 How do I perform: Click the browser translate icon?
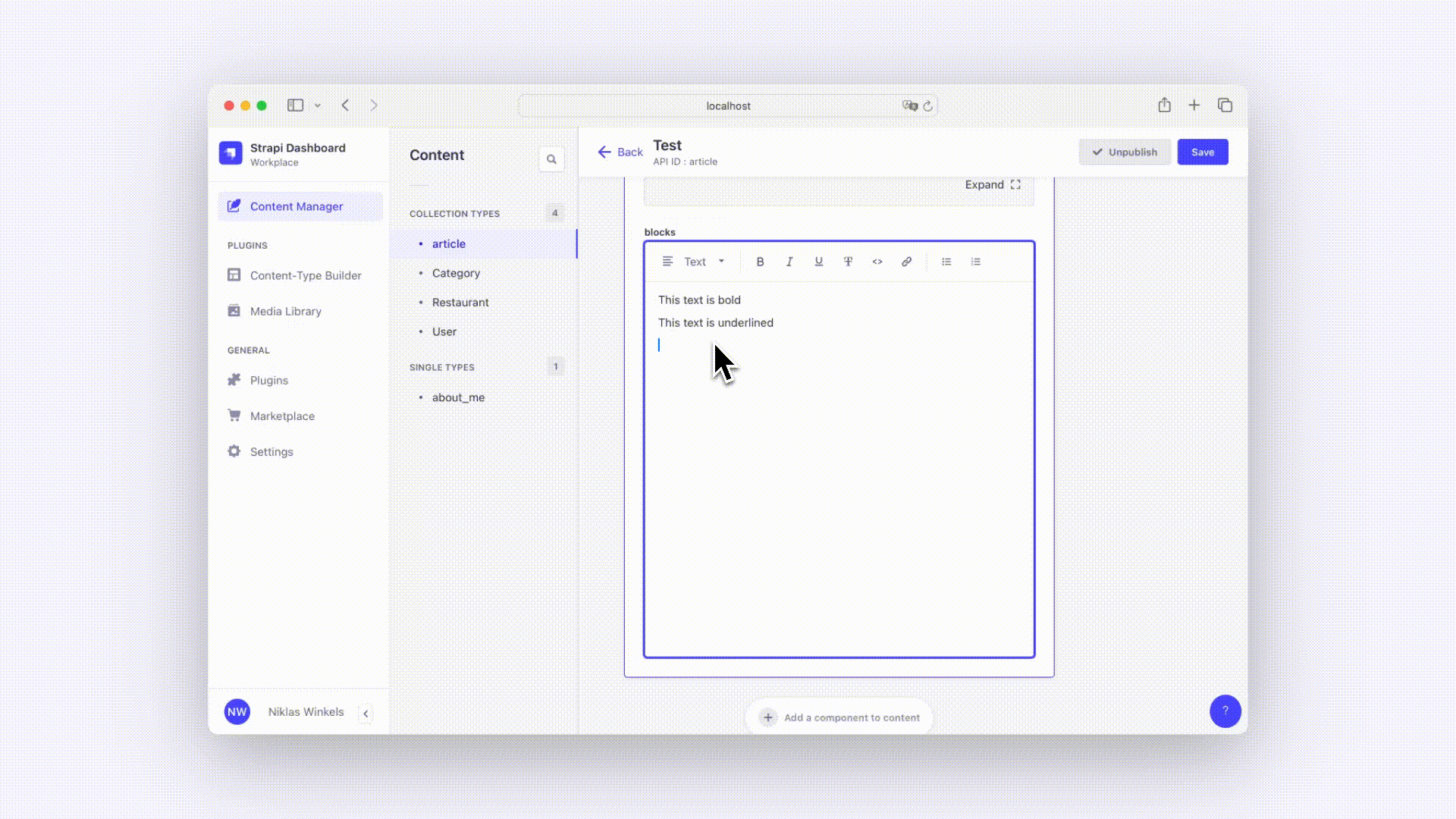910,106
